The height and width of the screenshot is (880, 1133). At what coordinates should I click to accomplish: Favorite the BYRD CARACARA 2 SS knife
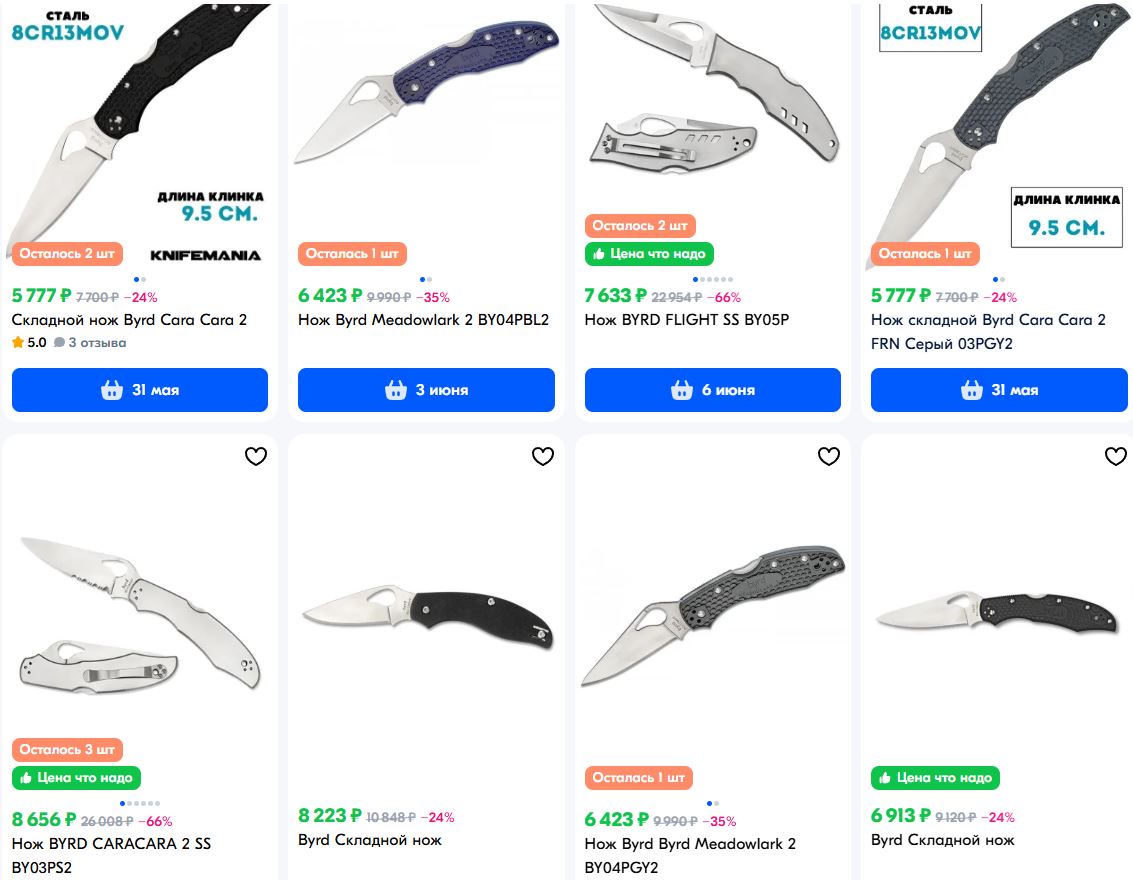pyautogui.click(x=256, y=456)
